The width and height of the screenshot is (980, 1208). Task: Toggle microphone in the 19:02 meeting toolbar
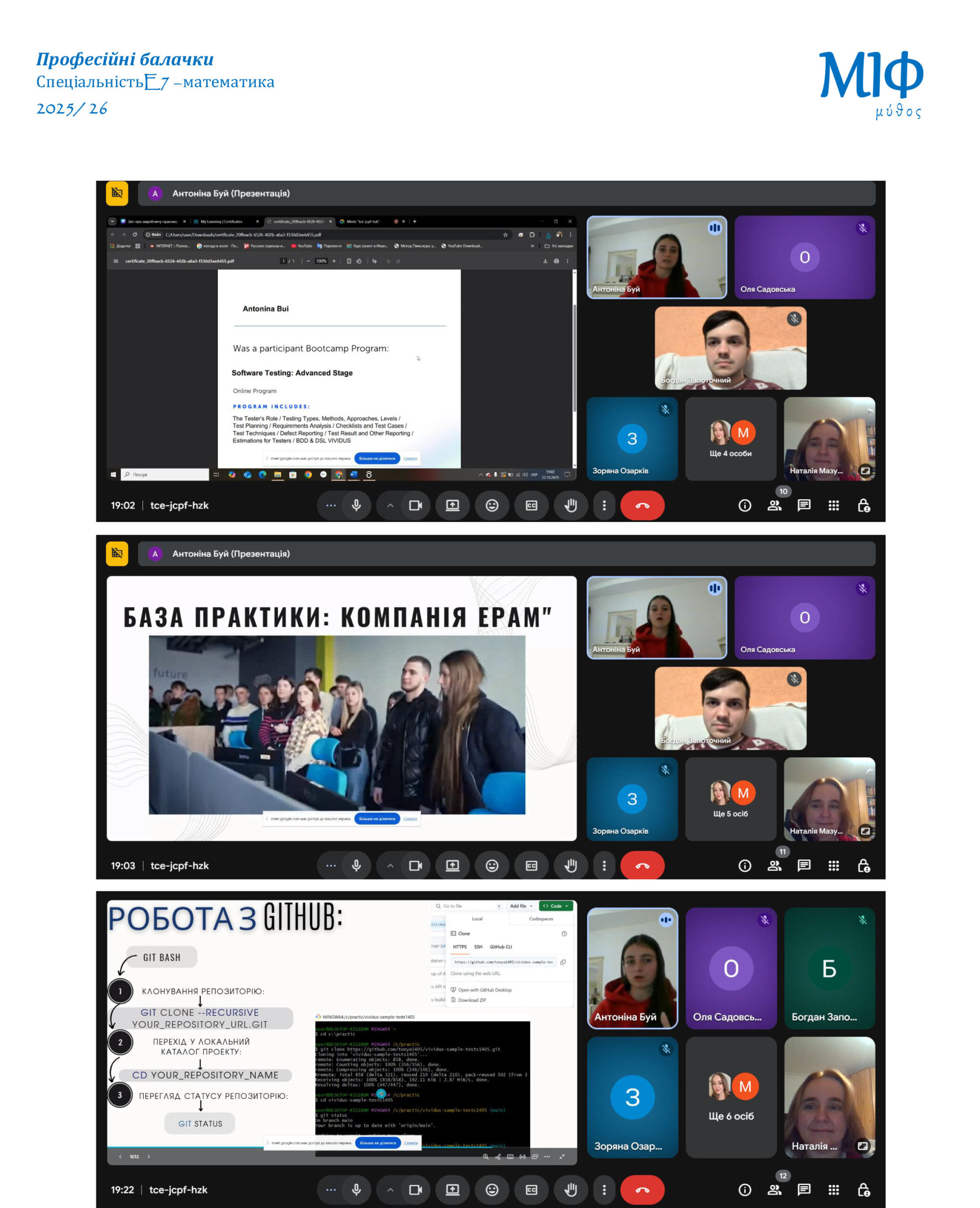[x=356, y=505]
